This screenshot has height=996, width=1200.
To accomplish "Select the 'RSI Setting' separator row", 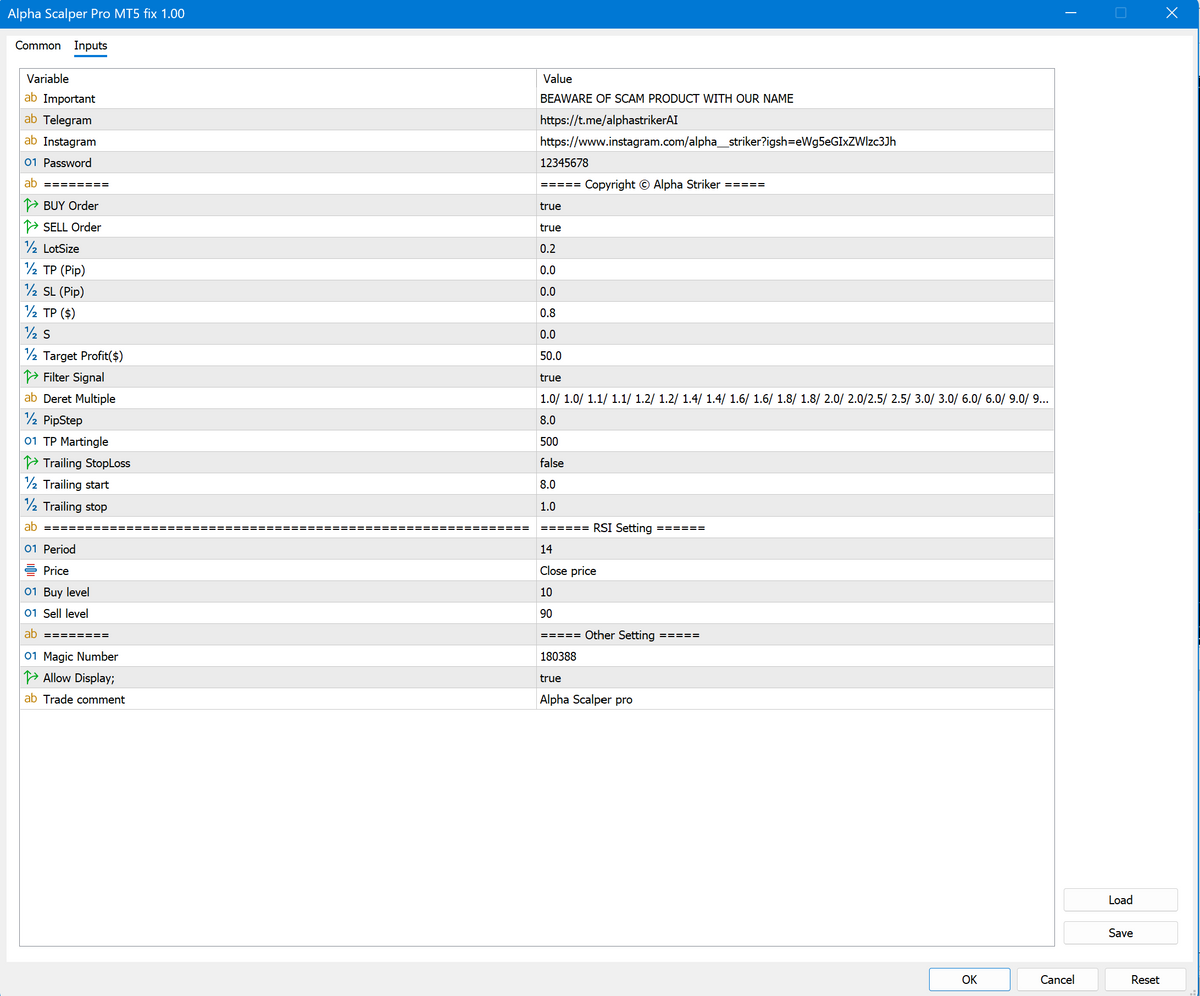I will (537, 528).
